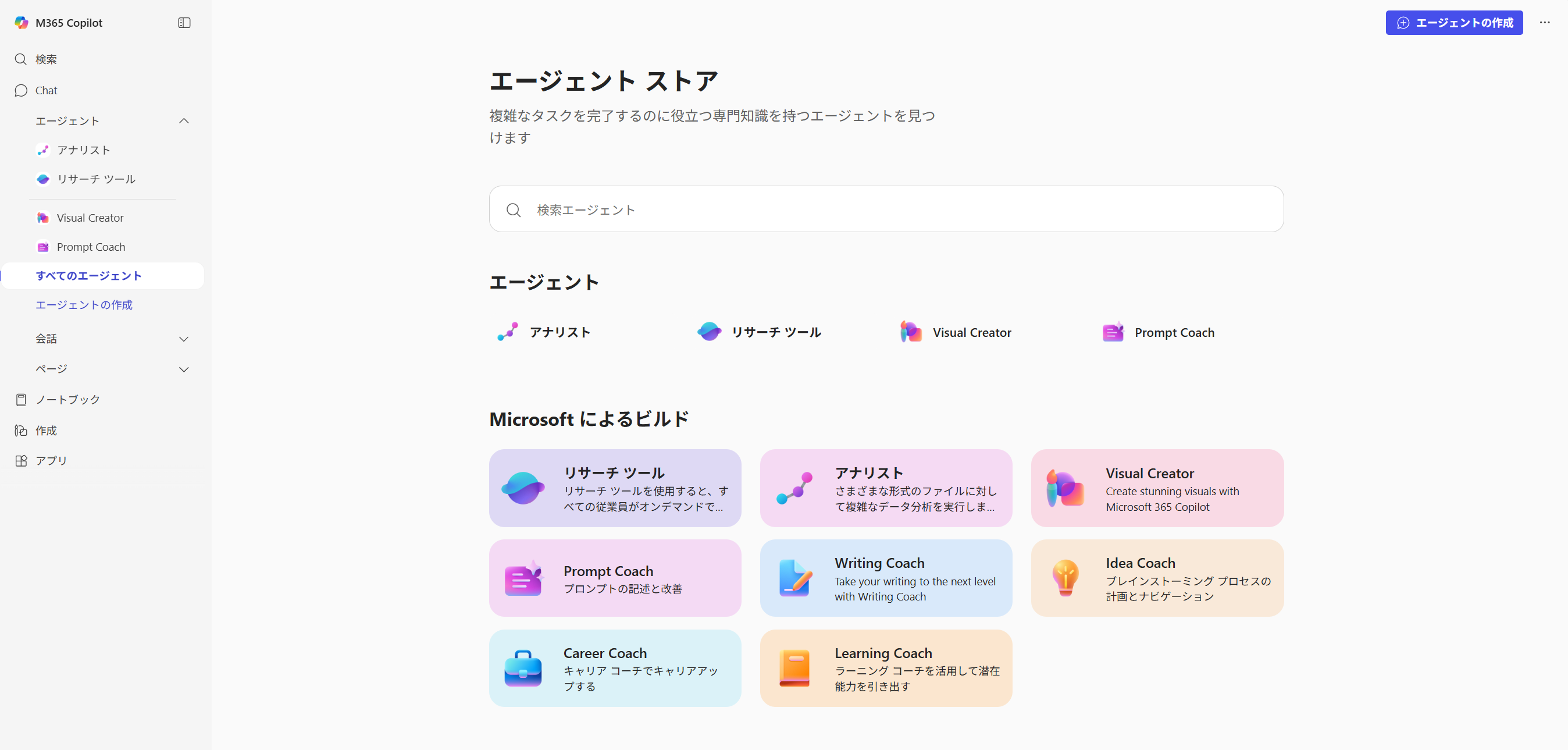Click the 会話 label in the sidebar
The width and height of the screenshot is (1568, 750).
point(47,339)
